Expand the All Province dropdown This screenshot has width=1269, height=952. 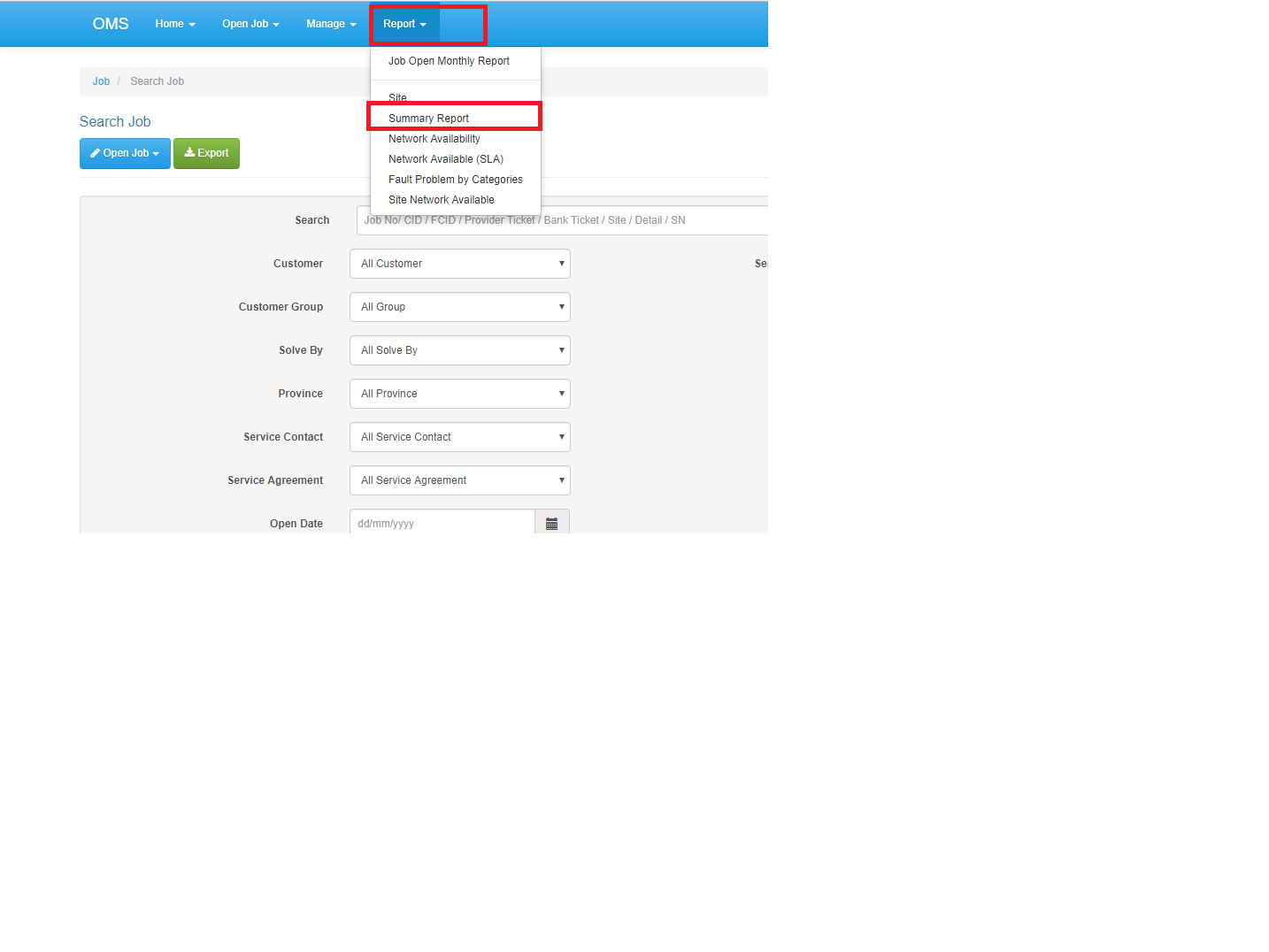460,394
